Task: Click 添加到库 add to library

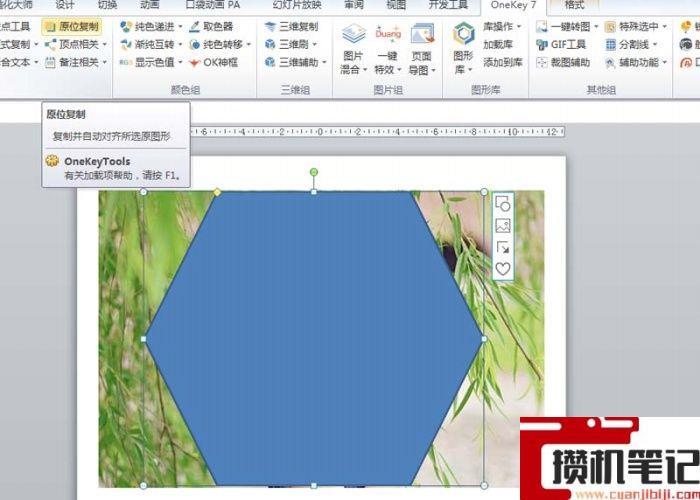Action: click(x=503, y=62)
